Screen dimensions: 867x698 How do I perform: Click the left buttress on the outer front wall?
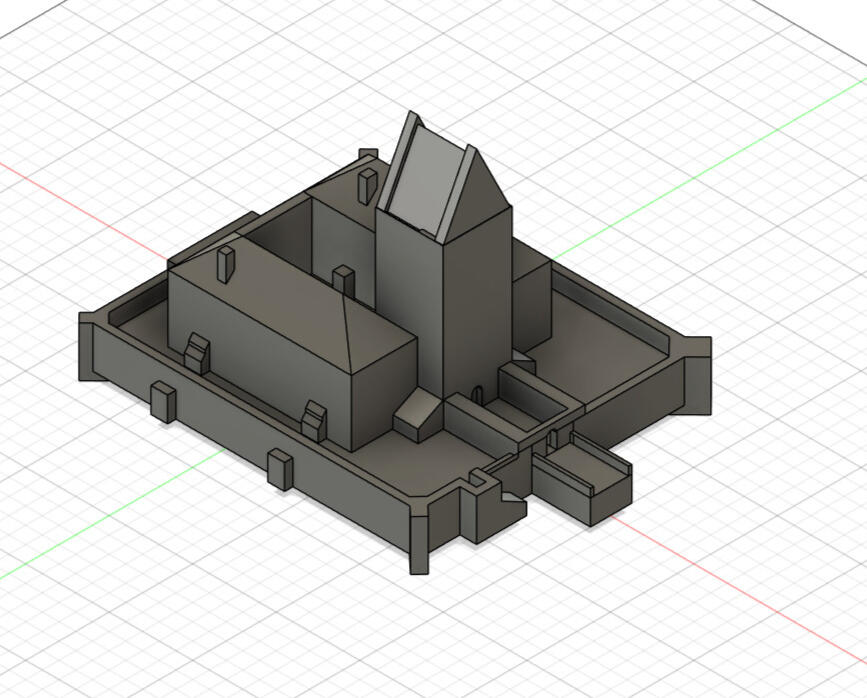tap(162, 400)
